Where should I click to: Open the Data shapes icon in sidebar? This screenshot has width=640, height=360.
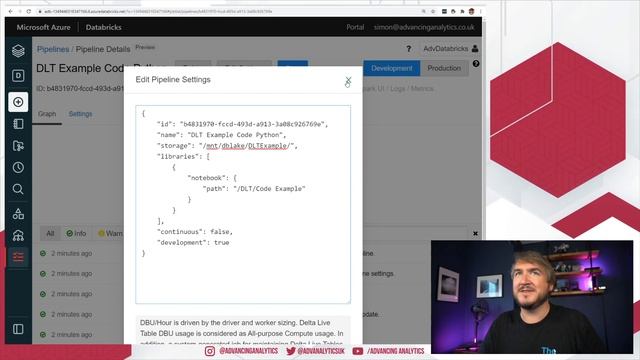18,213
